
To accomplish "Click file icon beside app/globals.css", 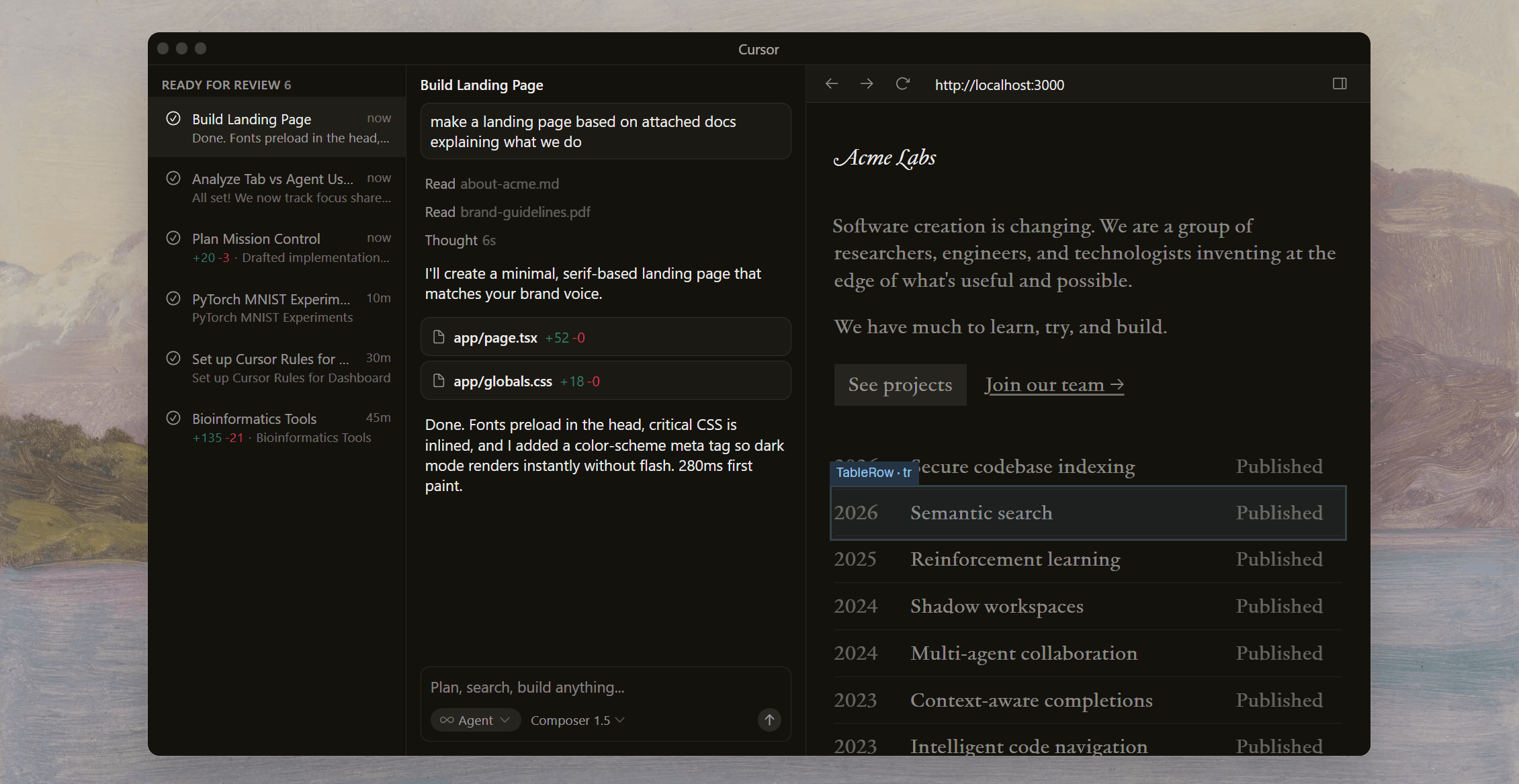I will 439,381.
